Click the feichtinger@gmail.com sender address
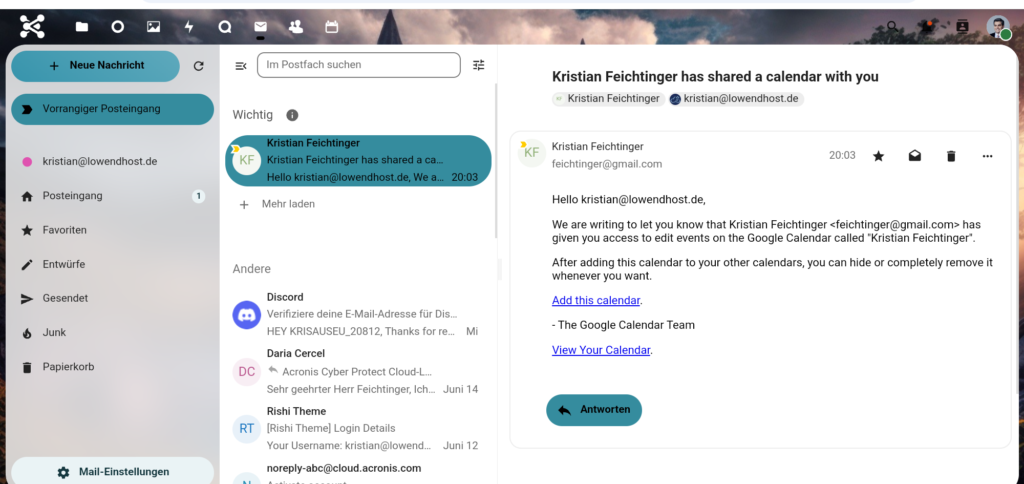Screen dimensions: 1024x484 (x=607, y=164)
